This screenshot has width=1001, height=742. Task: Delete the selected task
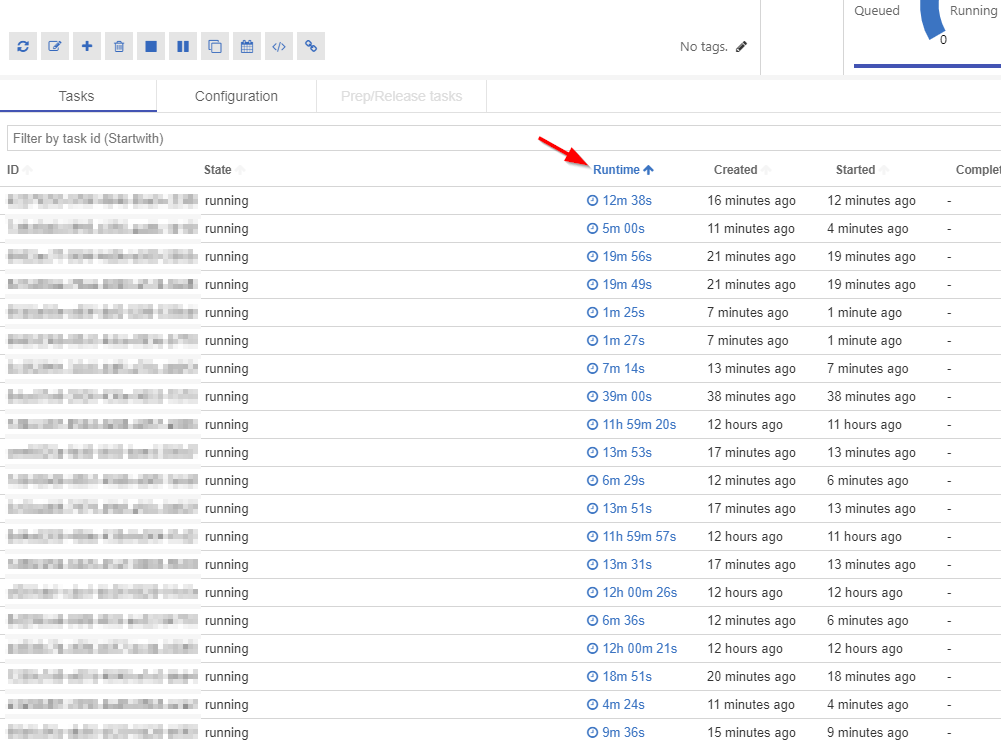click(x=118, y=46)
